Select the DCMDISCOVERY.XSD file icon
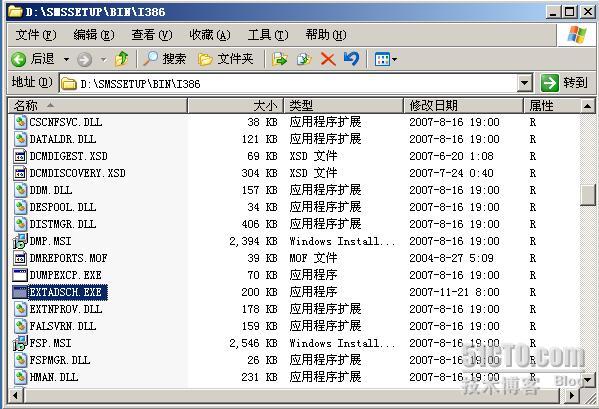The width and height of the screenshot is (599, 409). tap(20, 173)
